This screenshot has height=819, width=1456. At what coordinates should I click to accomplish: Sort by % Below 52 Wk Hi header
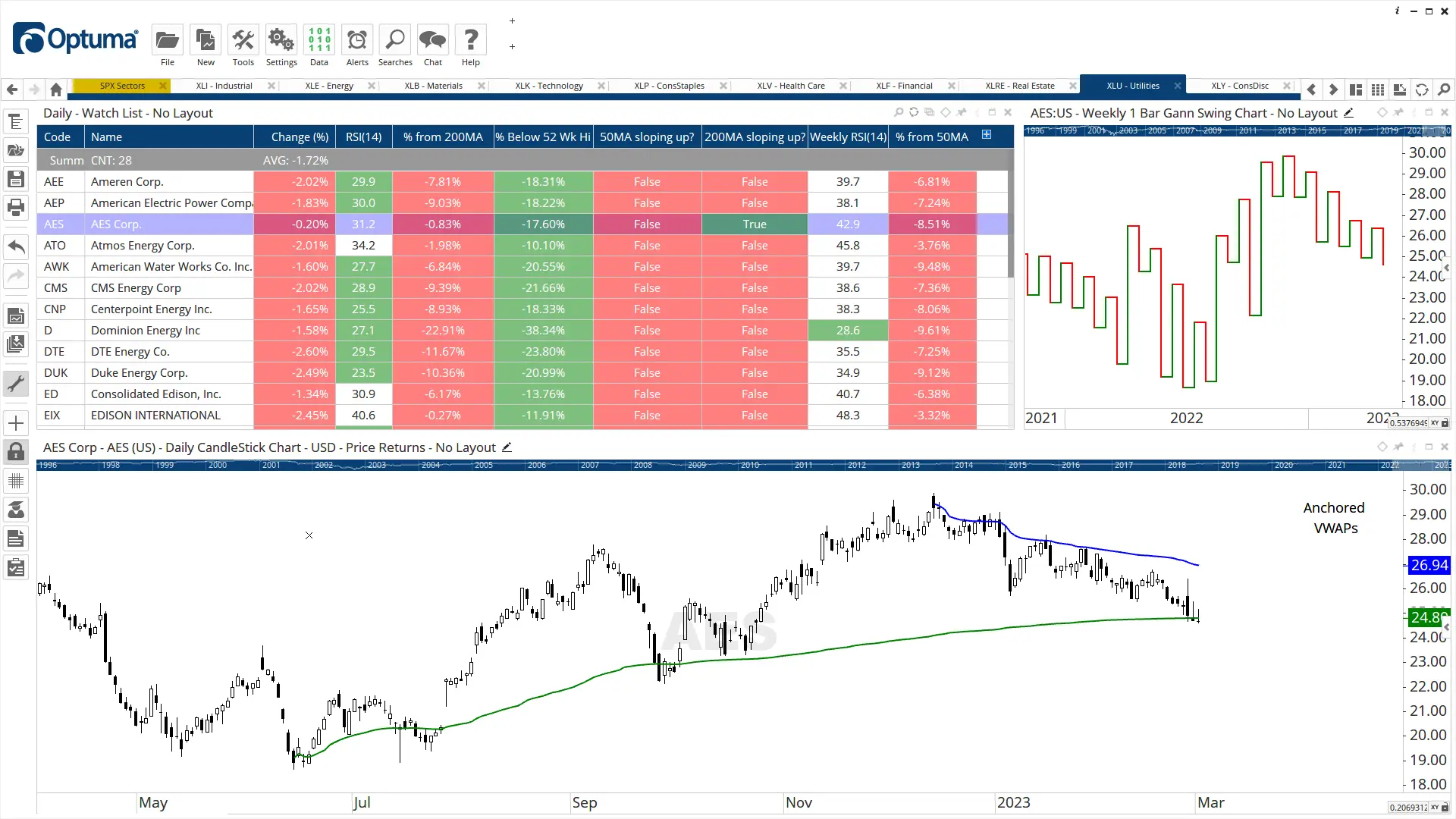point(543,136)
